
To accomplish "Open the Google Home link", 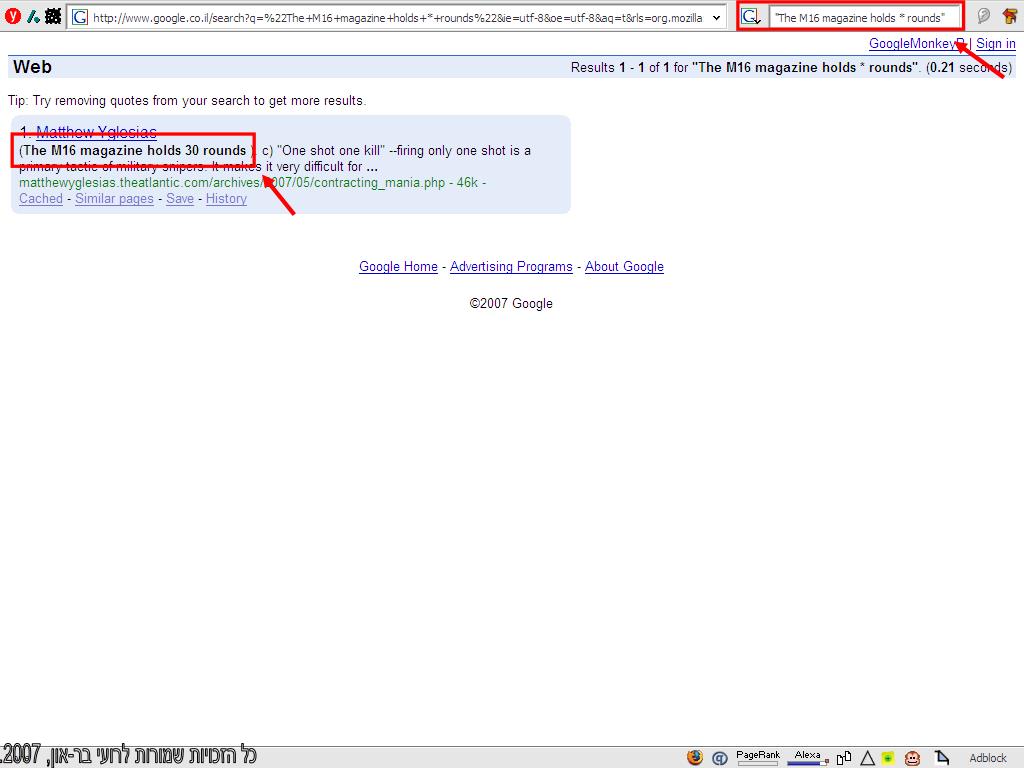I will [x=398, y=266].
